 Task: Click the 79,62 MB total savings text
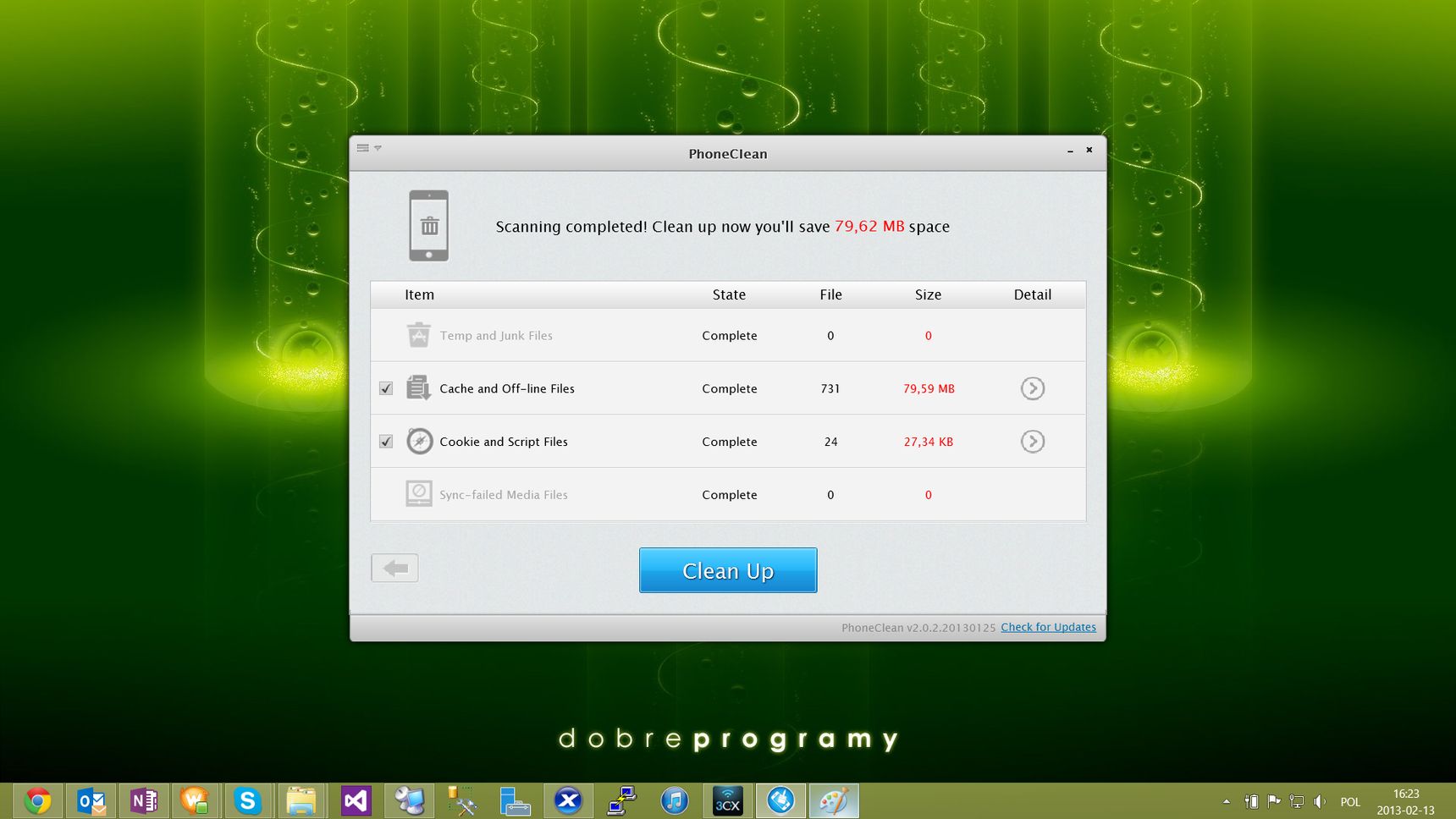869,226
